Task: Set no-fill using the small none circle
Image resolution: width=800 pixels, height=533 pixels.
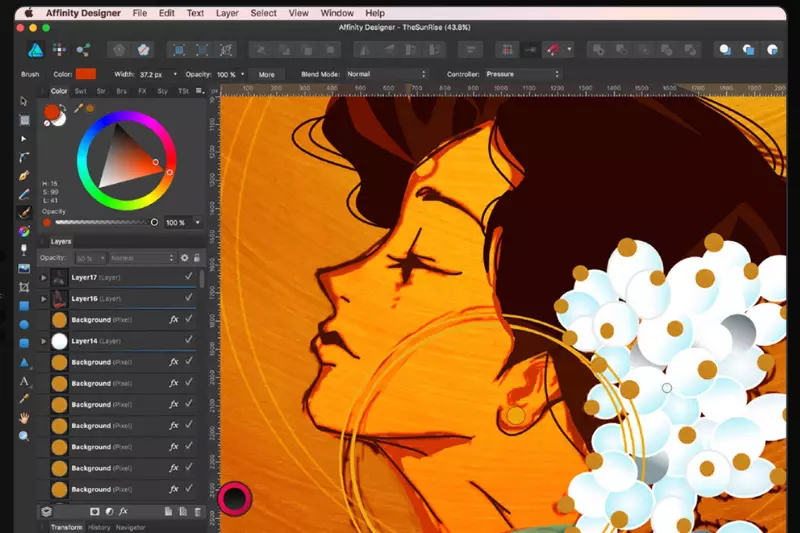Action: 46,123
